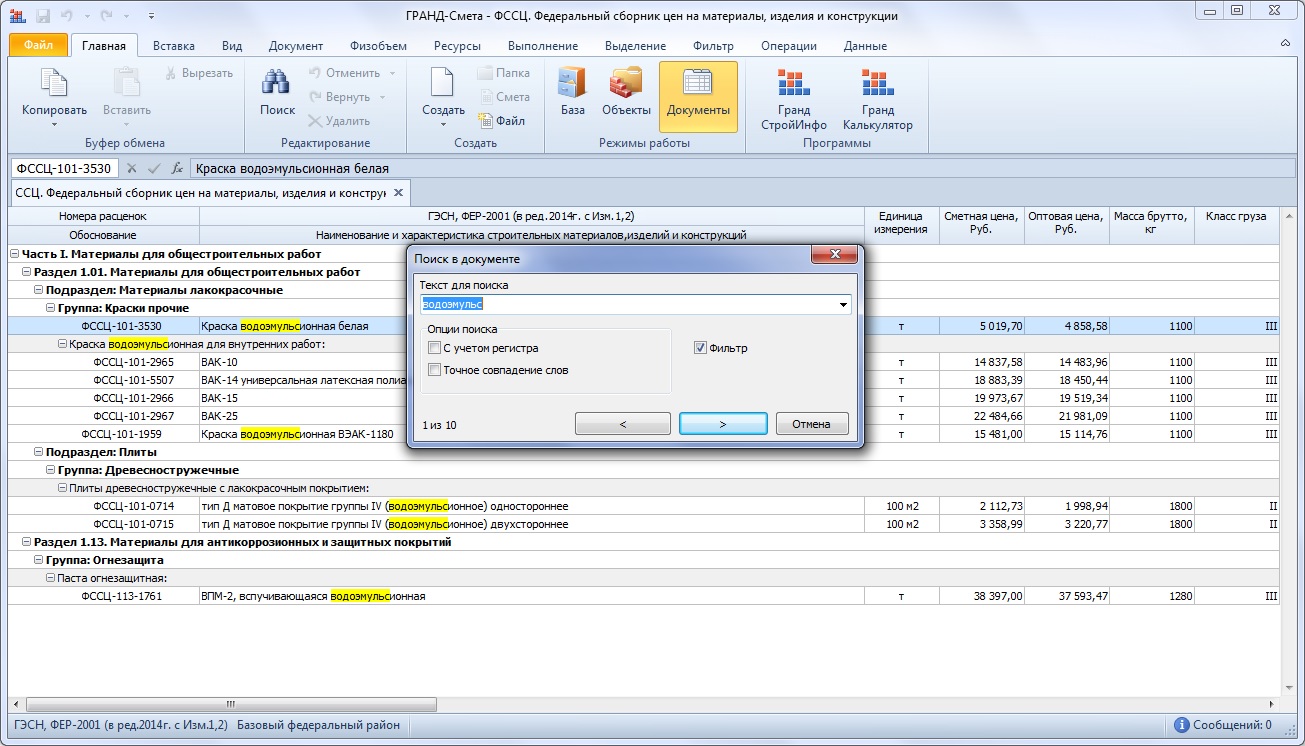
Task: Uncheck the Фильтр checkbox
Action: [701, 348]
